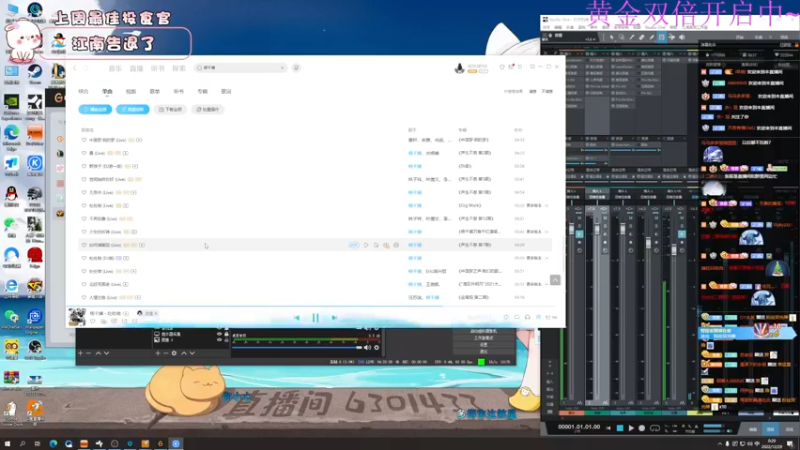800x450 pixels.
Task: Skip to the previous track
Action: tap(297, 318)
